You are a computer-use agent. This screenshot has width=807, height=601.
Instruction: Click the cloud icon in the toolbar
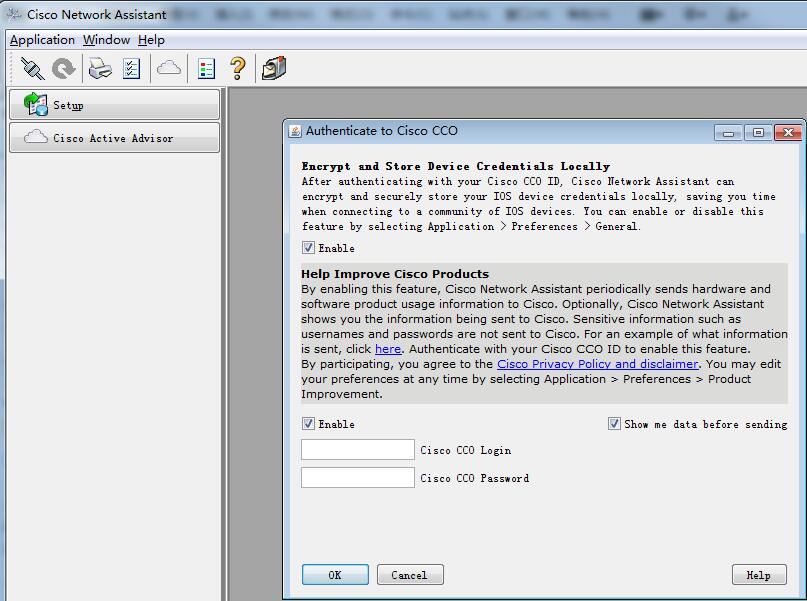pyautogui.click(x=169, y=68)
